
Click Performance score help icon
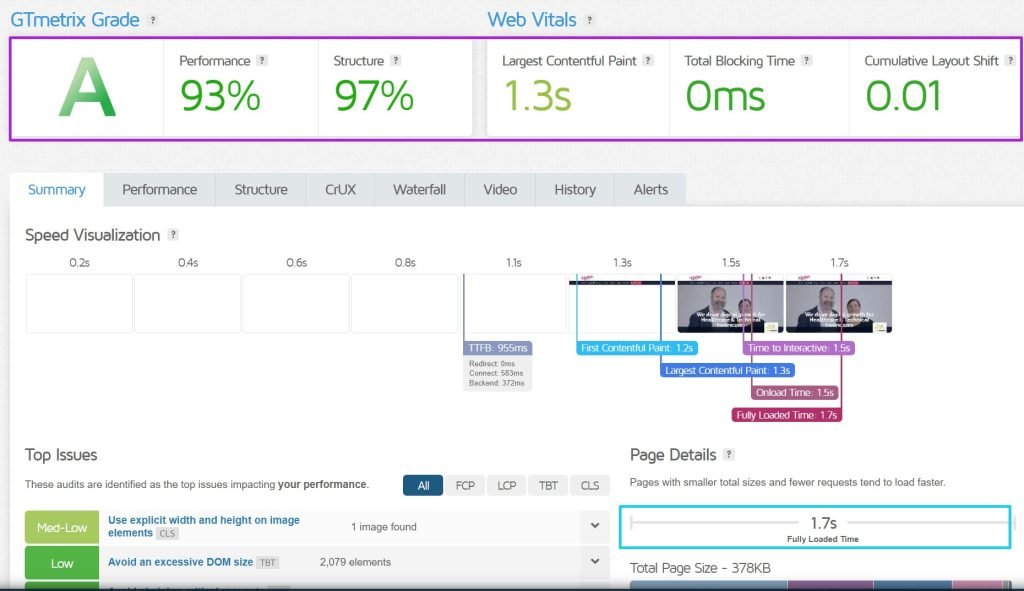(x=262, y=61)
